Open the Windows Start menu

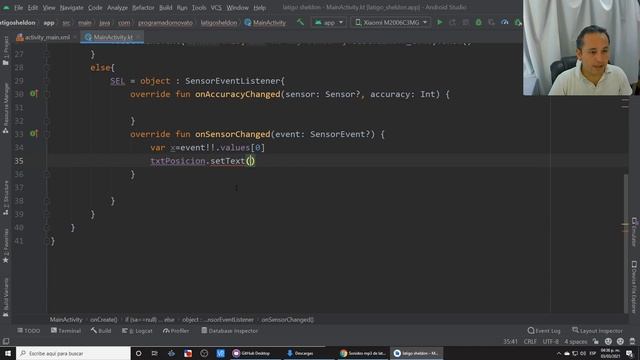click(x=8, y=353)
